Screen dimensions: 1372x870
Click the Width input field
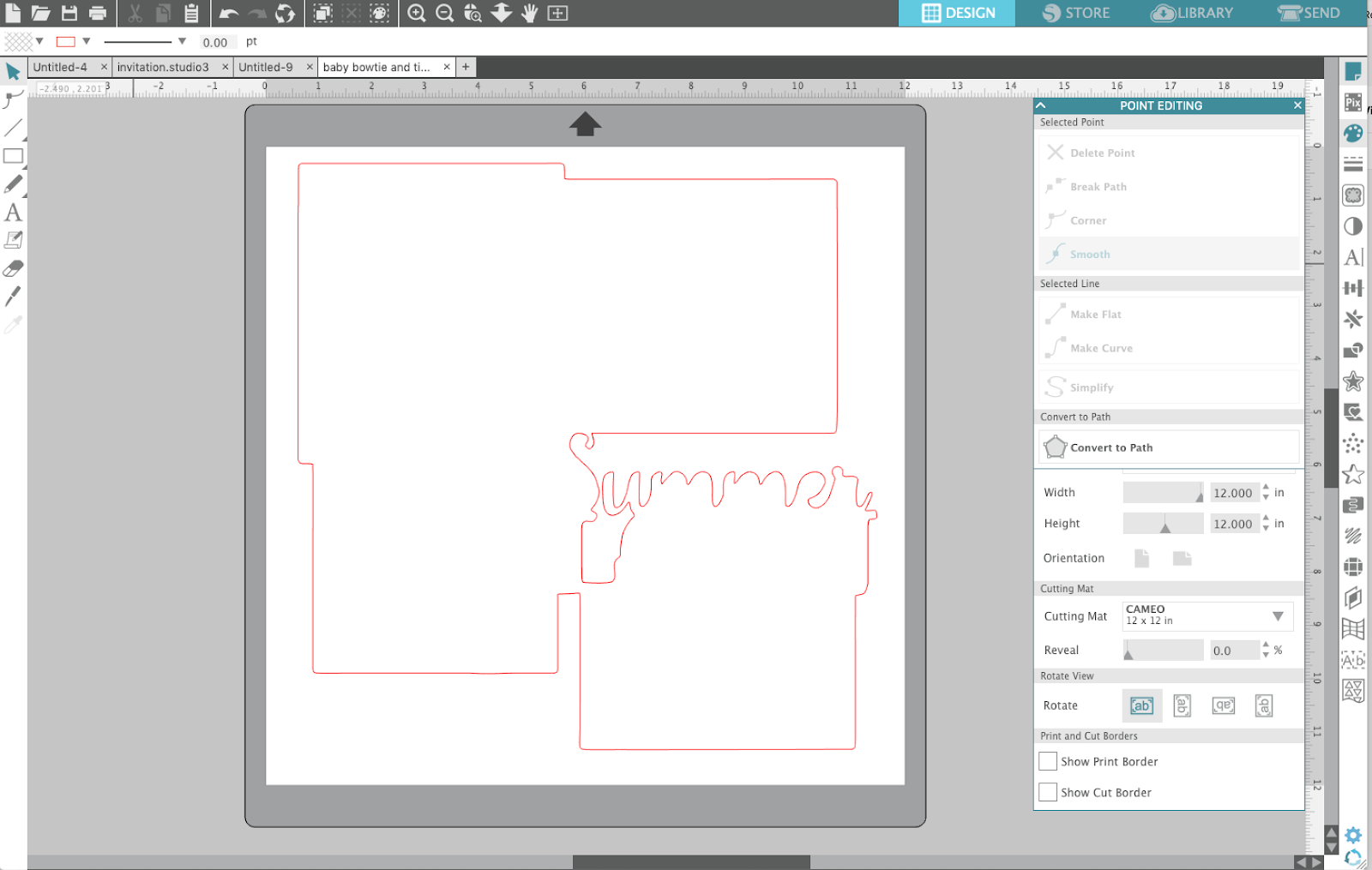(1234, 492)
